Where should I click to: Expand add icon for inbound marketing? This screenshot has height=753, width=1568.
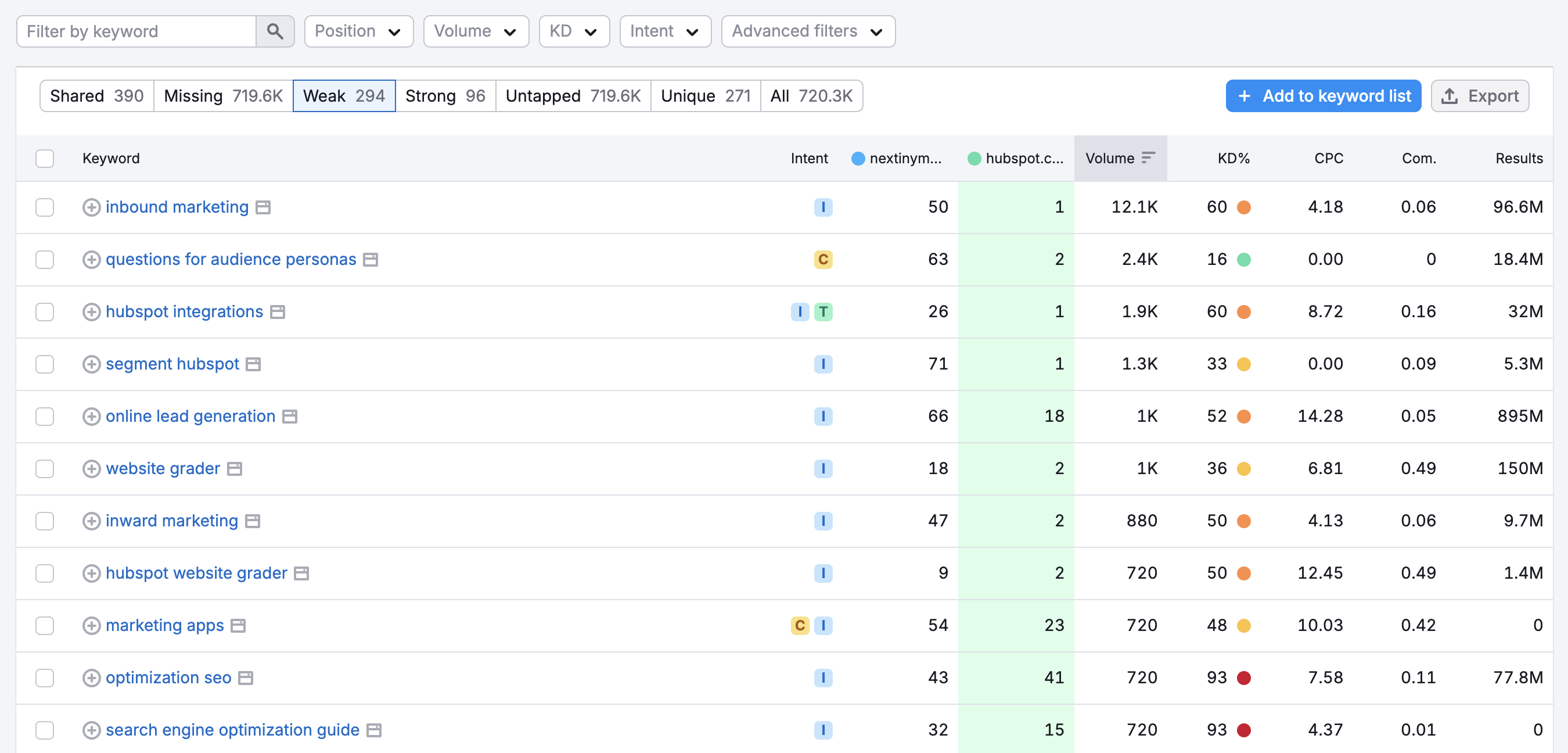coord(91,207)
